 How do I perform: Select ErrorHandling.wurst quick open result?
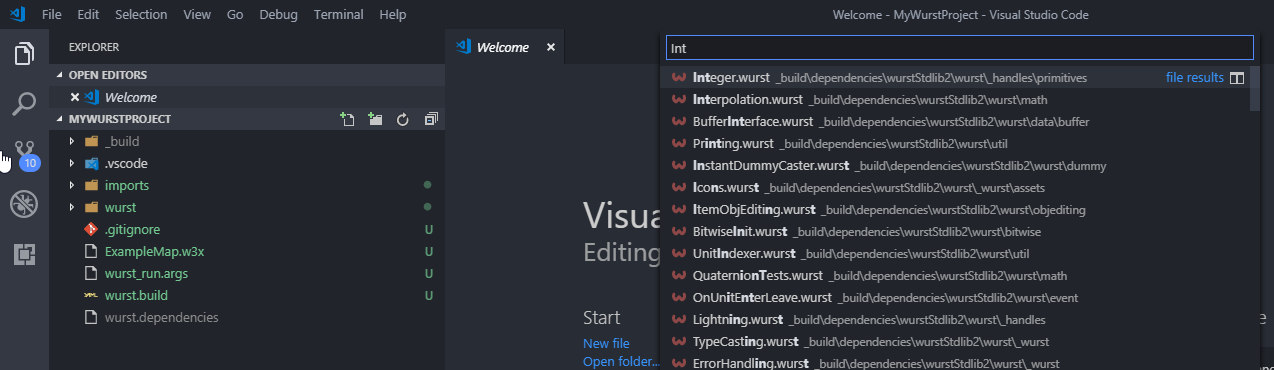click(955, 362)
